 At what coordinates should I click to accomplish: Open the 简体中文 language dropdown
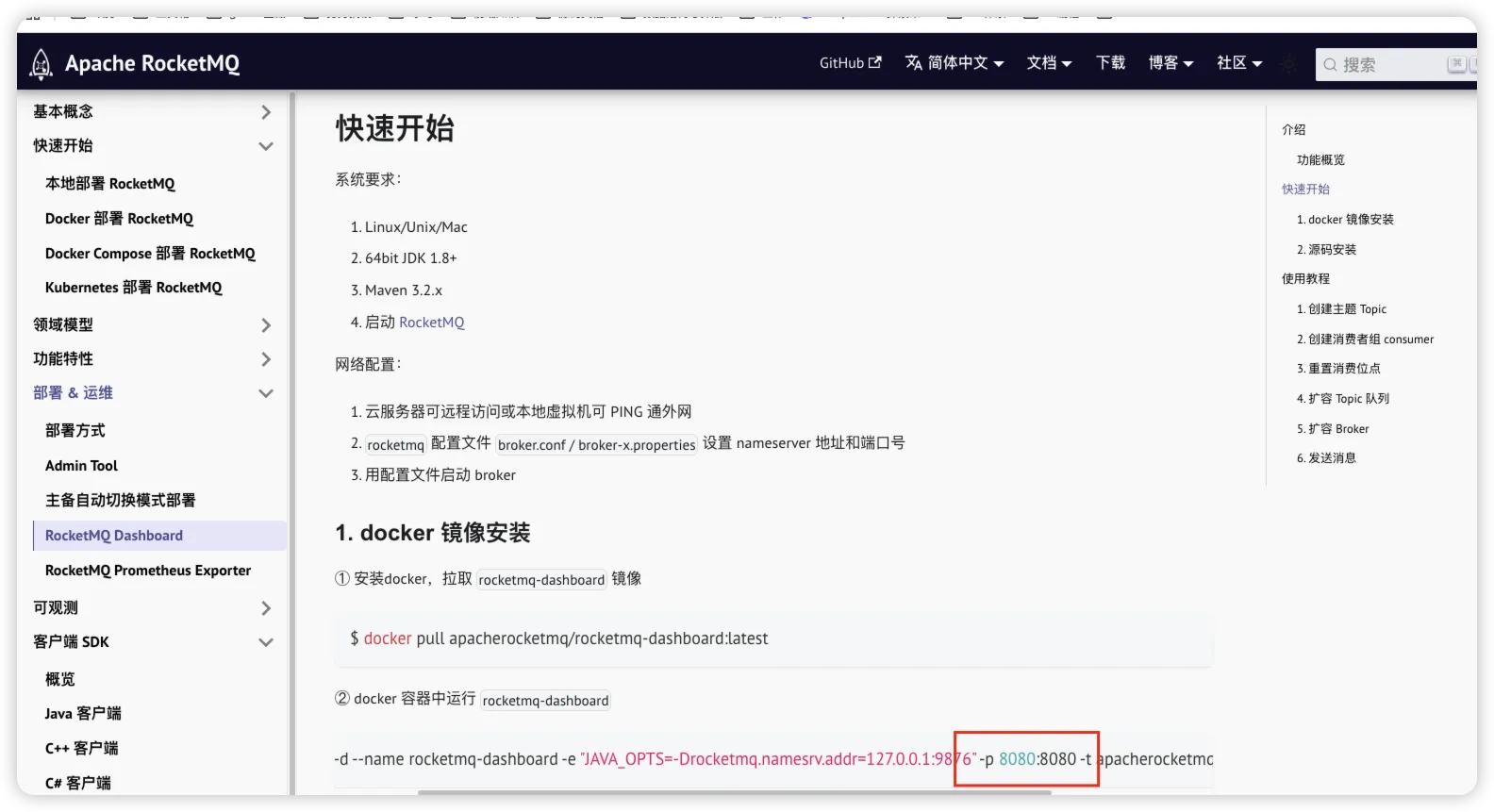point(954,62)
